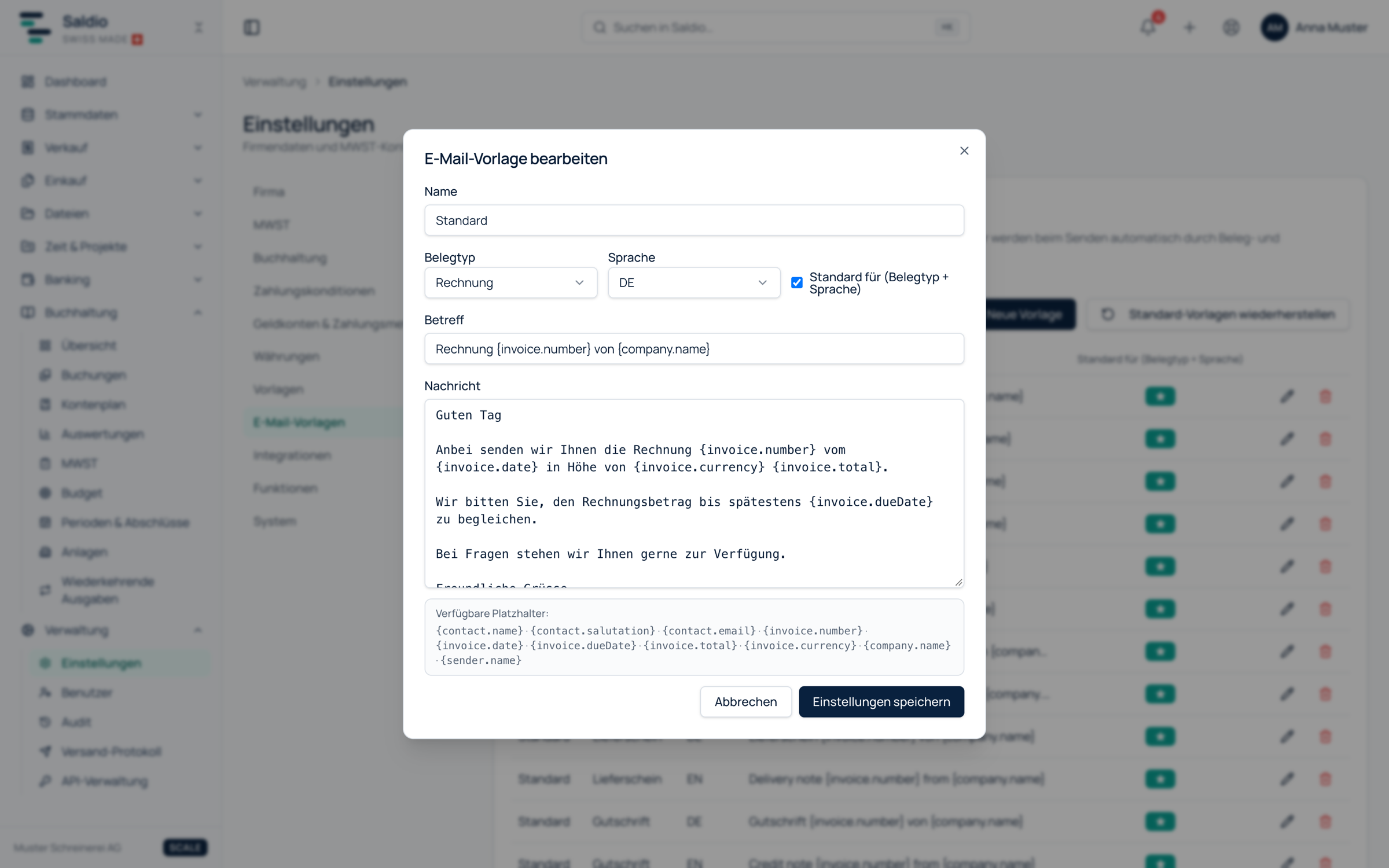This screenshot has height=868, width=1389.
Task: Toggle the green standard badge for Lieferschein EN
Action: [1160, 779]
